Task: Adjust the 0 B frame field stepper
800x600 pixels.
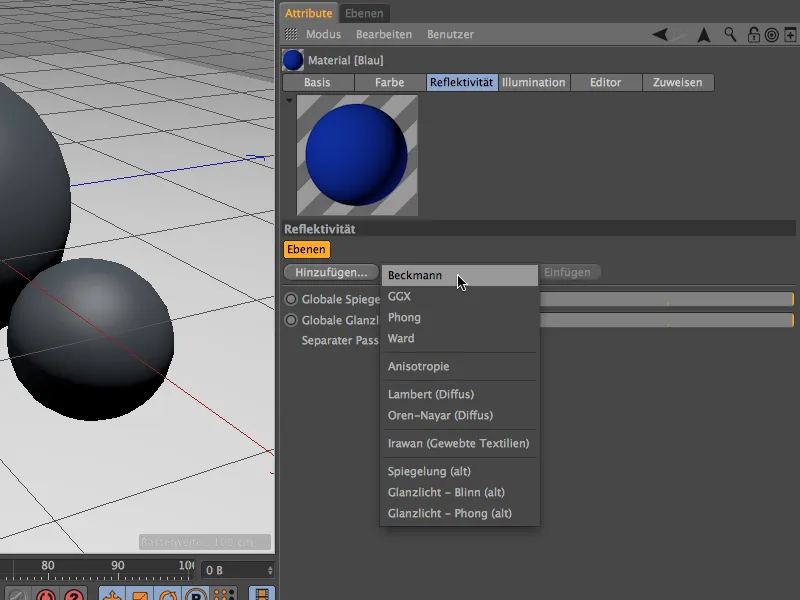Action: click(270, 570)
